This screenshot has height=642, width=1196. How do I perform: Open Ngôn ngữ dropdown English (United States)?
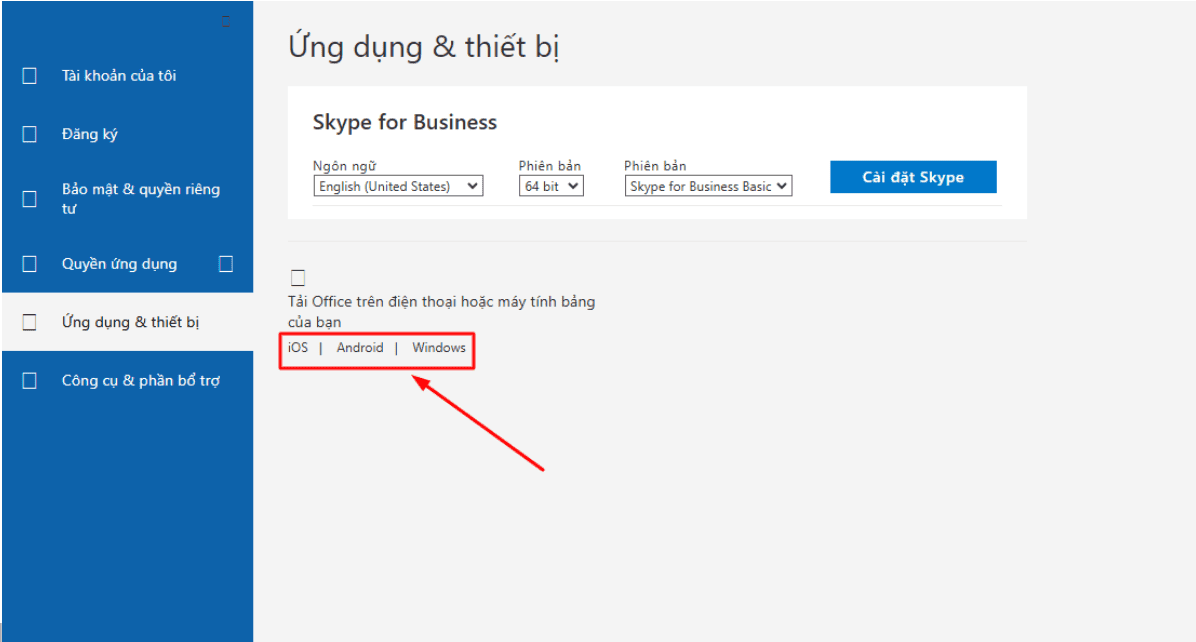(398, 186)
